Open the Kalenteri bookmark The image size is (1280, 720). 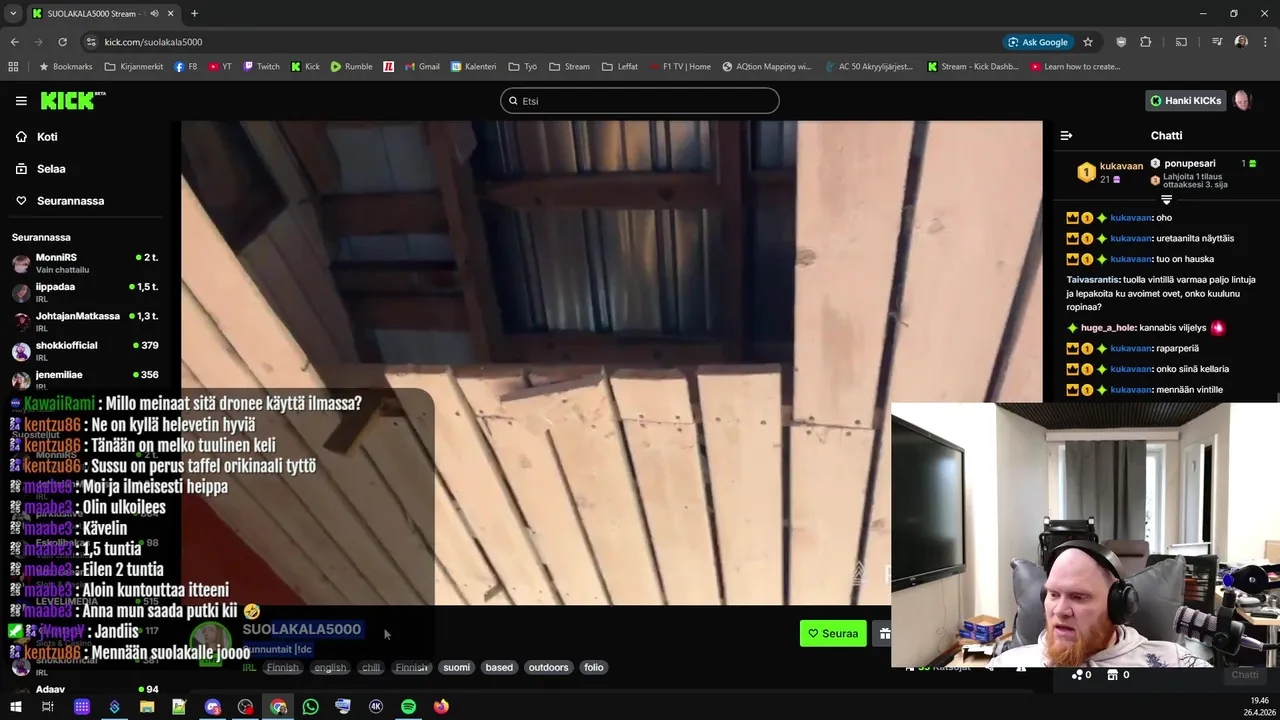point(473,67)
